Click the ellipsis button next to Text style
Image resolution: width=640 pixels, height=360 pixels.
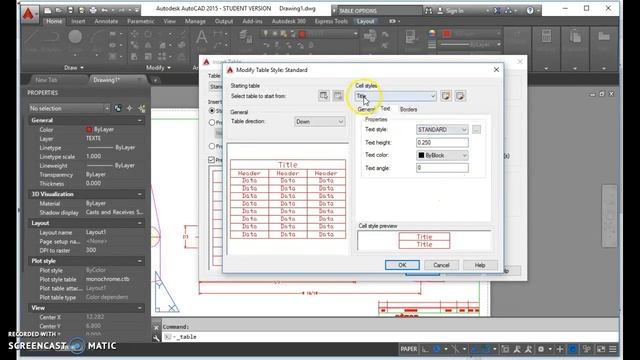click(x=476, y=129)
